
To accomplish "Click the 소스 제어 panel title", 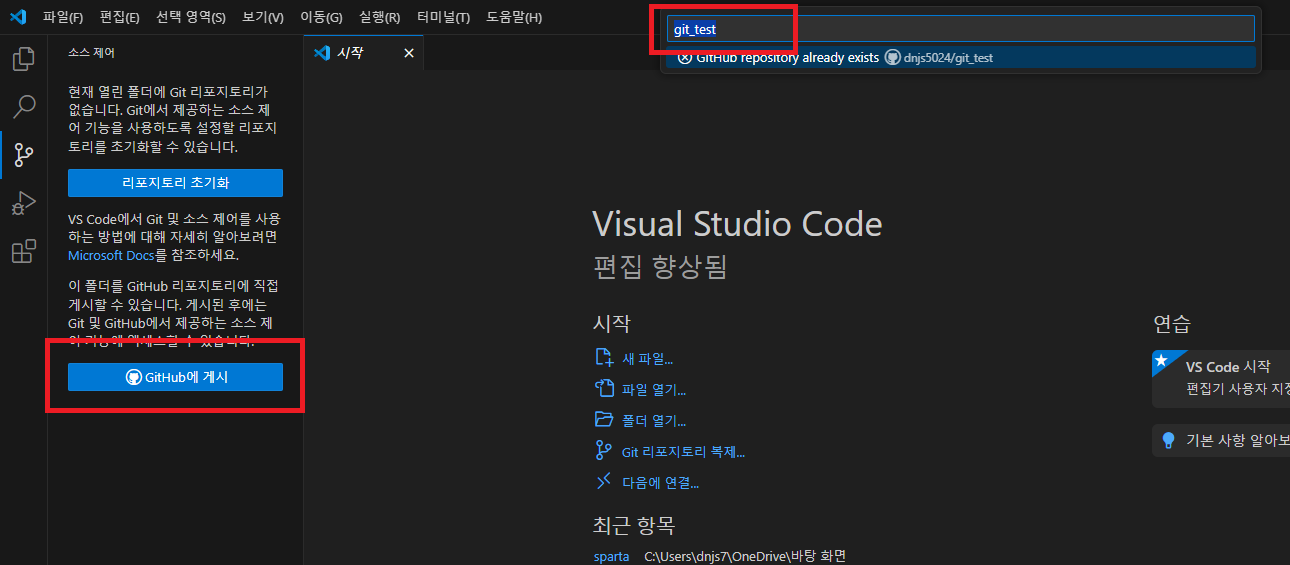I will (x=91, y=53).
